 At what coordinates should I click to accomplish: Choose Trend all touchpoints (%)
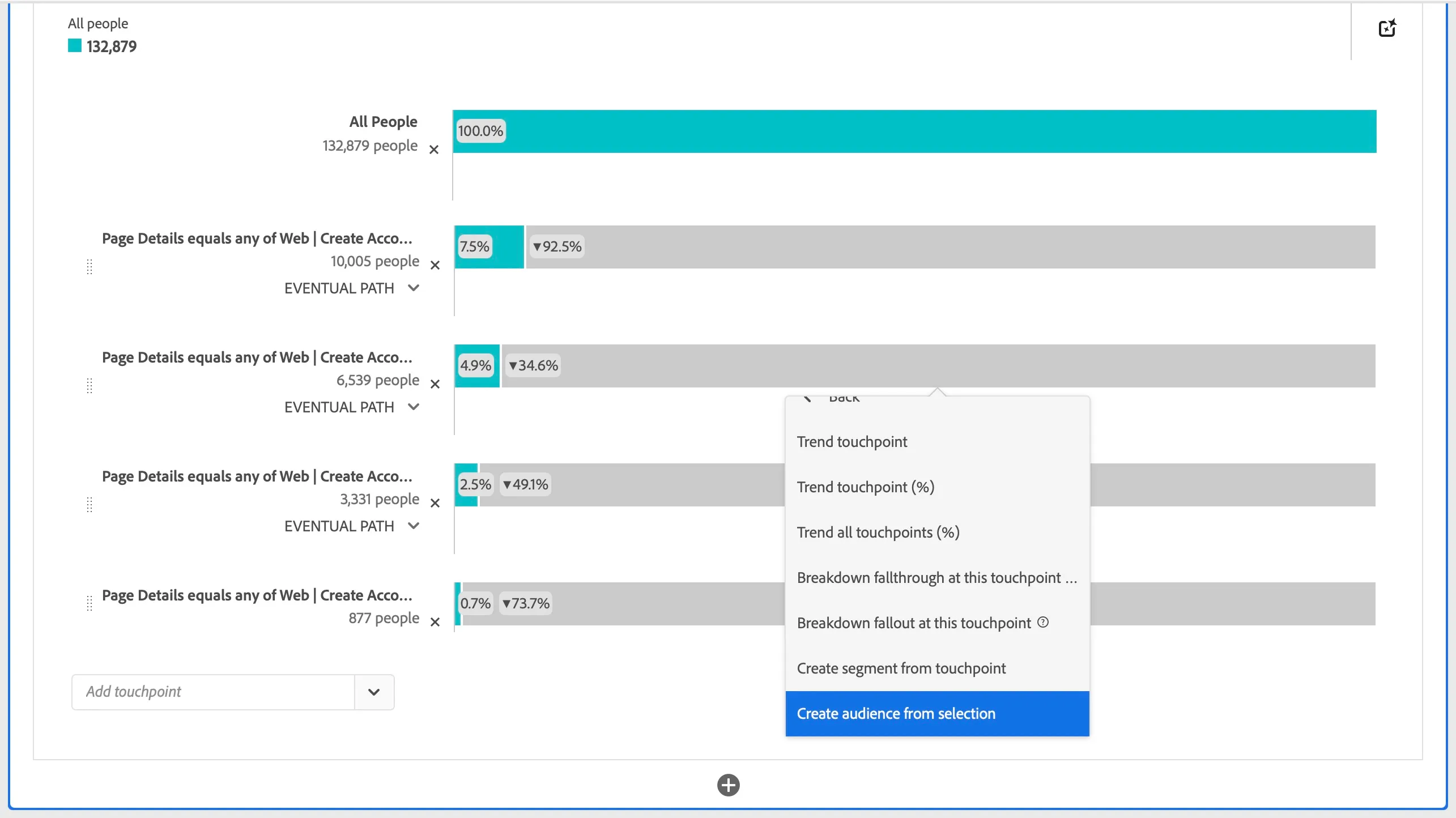coord(937,532)
